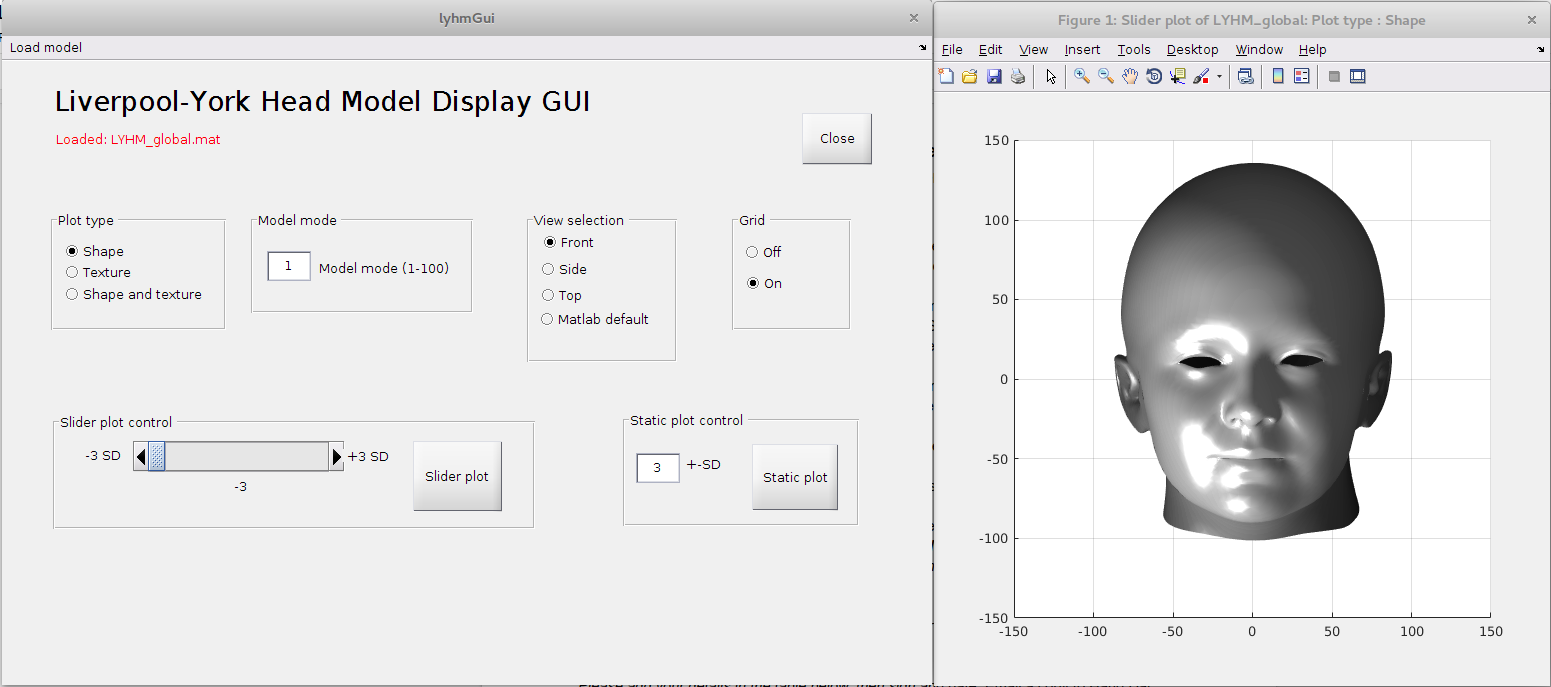The width and height of the screenshot is (1551, 687).
Task: Select the Data Cursor tool
Action: pos(1178,77)
